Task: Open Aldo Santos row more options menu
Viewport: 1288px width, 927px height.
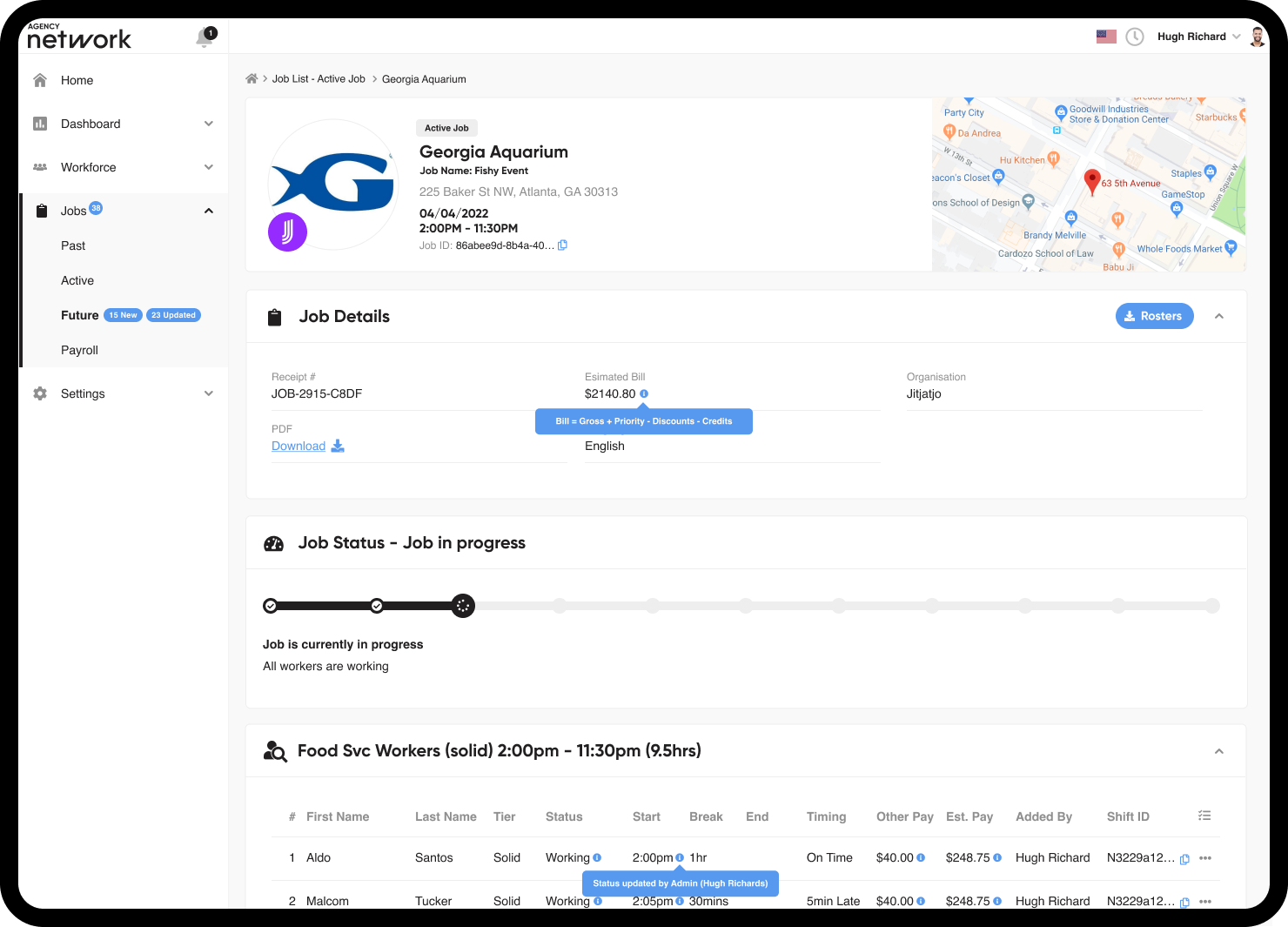Action: pyautogui.click(x=1205, y=858)
